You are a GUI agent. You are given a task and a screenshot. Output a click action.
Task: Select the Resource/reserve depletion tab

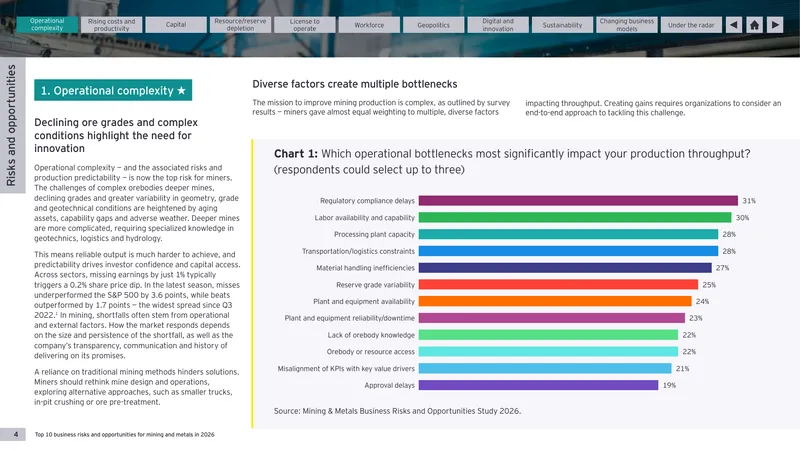click(x=240, y=24)
